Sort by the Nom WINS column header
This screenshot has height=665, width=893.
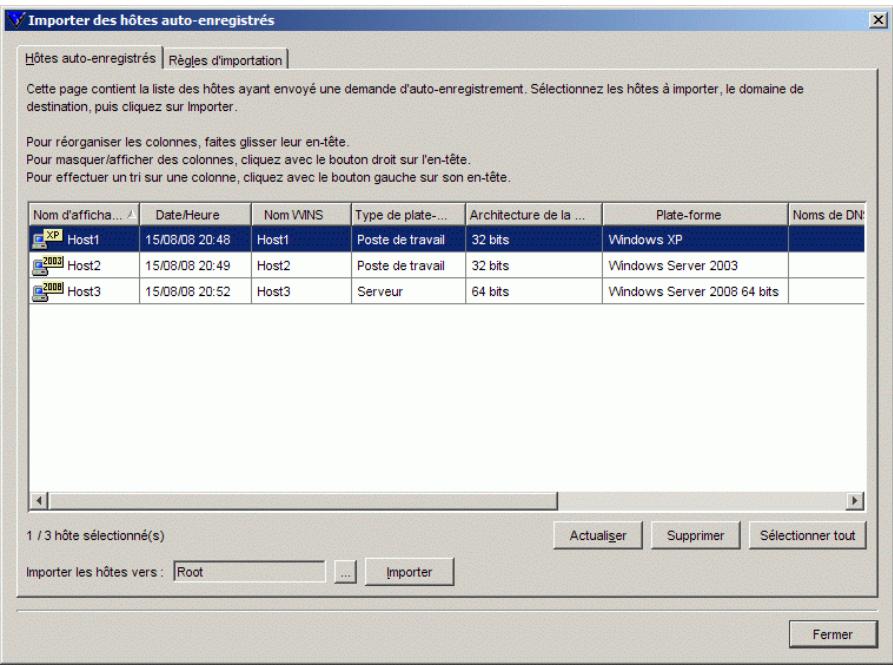point(301,215)
